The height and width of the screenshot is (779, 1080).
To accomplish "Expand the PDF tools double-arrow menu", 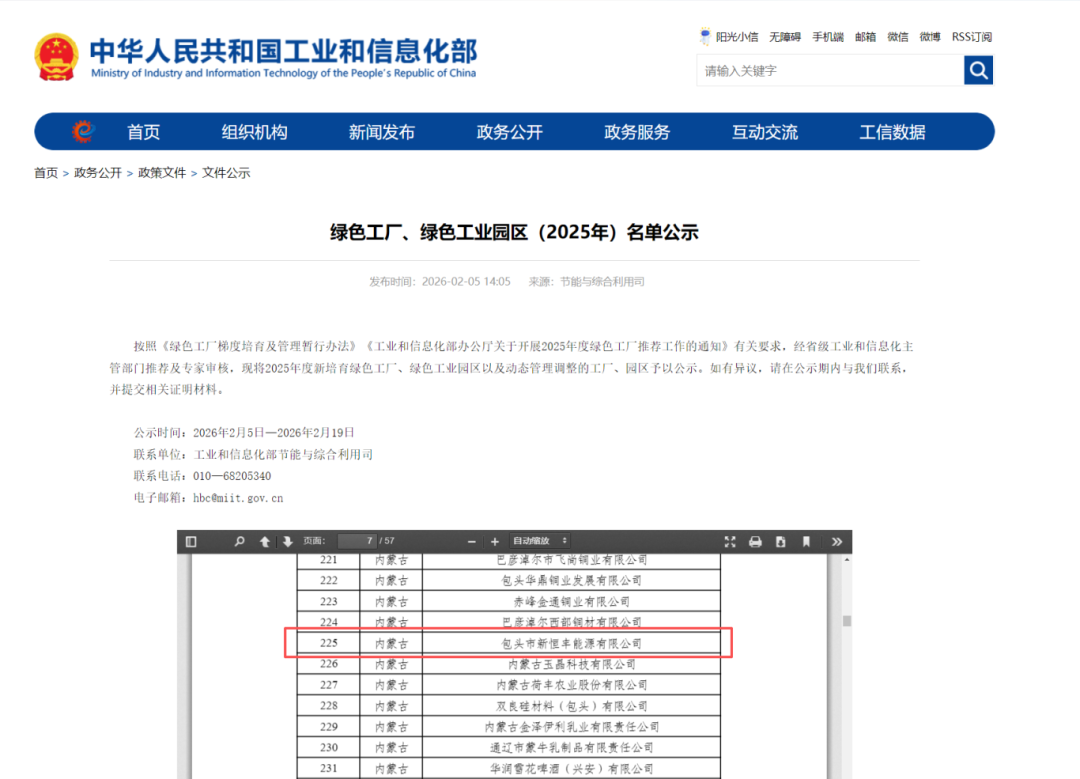I will tap(837, 542).
